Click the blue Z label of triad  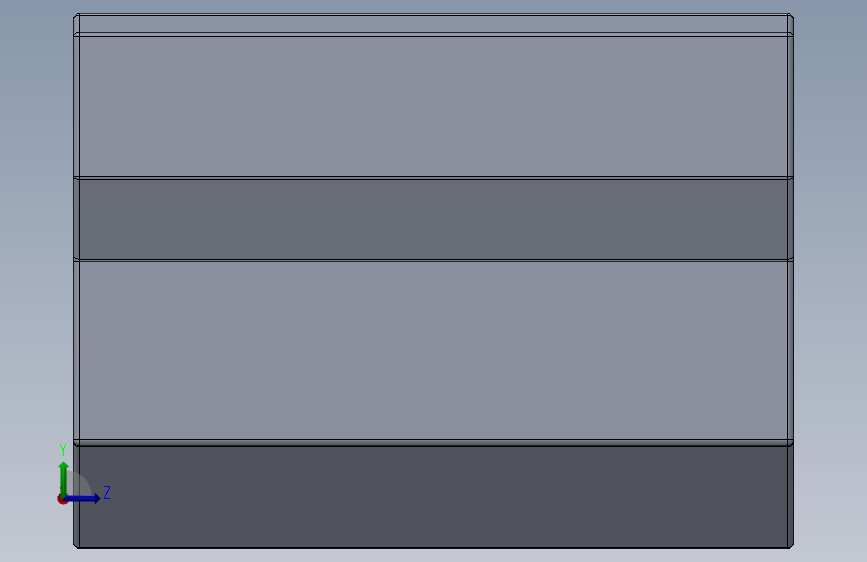[x=107, y=492]
